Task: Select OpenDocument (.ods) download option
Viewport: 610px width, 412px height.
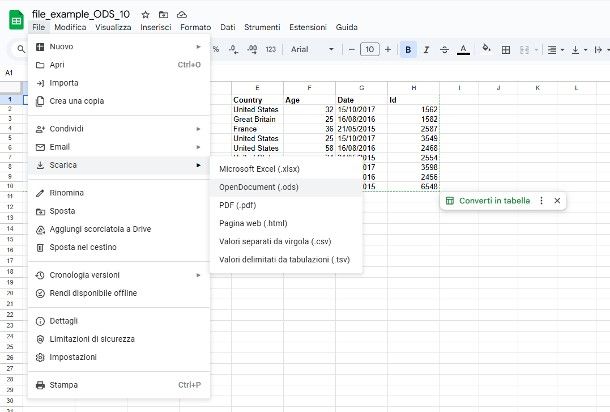Action: point(259,187)
